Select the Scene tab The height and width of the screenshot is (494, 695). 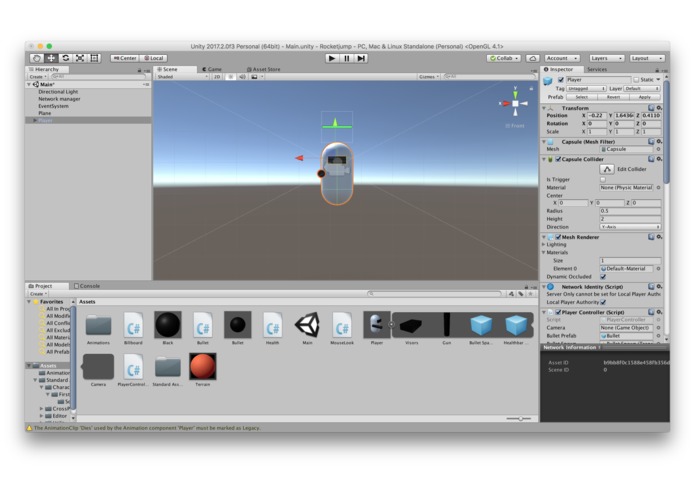click(x=167, y=69)
